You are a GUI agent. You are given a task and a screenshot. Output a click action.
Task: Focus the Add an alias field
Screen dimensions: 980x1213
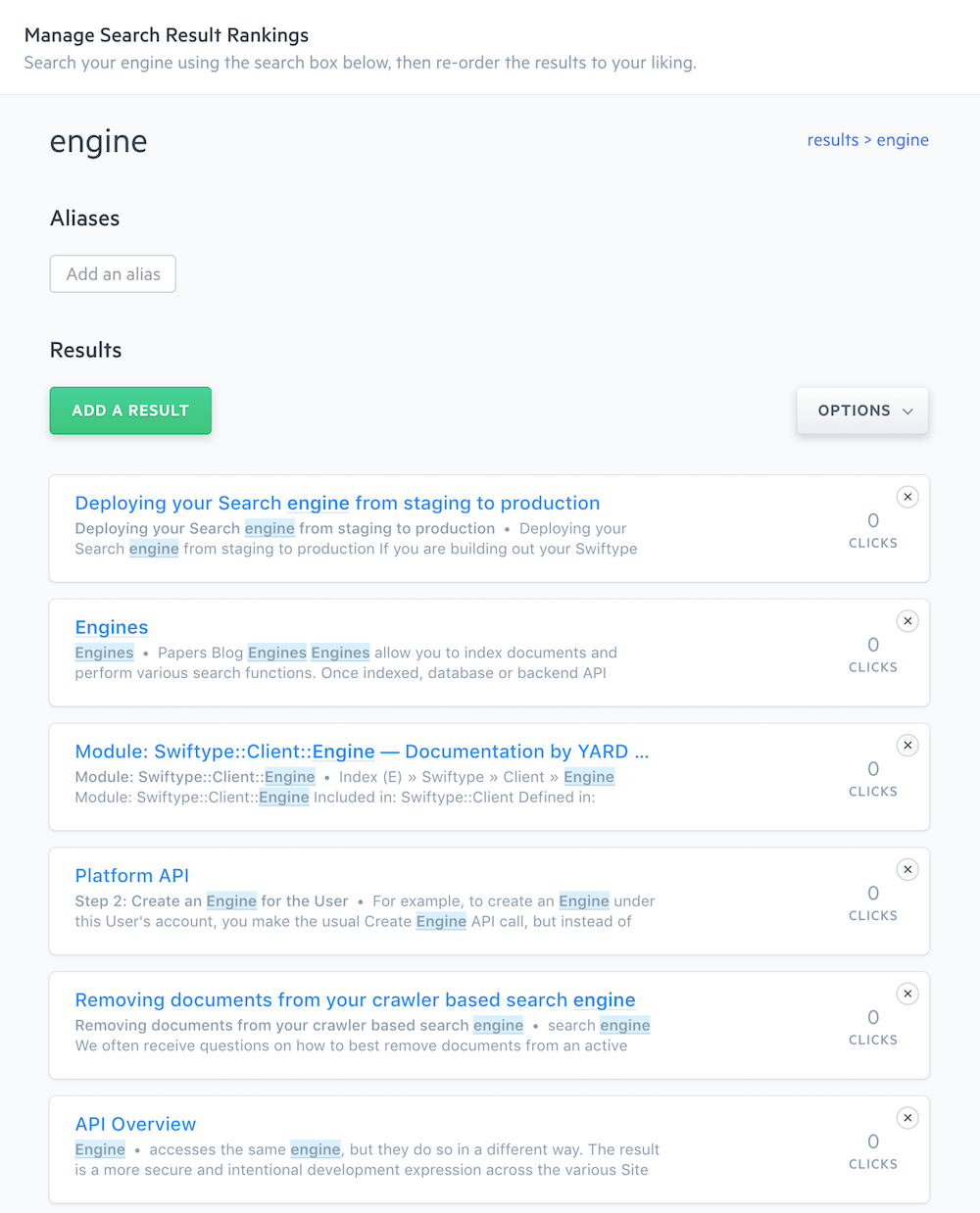pos(113,274)
